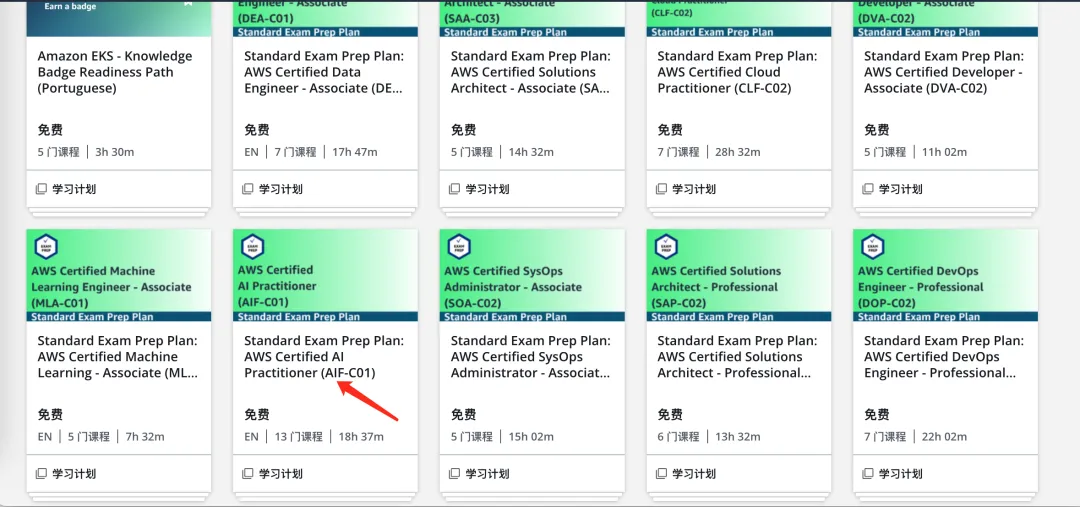This screenshot has width=1080, height=507.
Task: Click Exam Prep badge on AI Practitioner card
Action: coord(253,246)
